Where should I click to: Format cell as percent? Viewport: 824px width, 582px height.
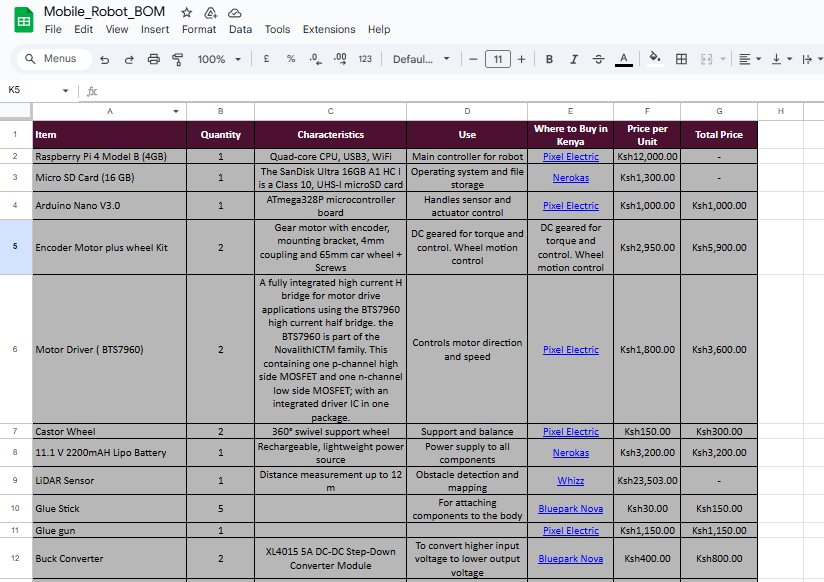(x=291, y=59)
